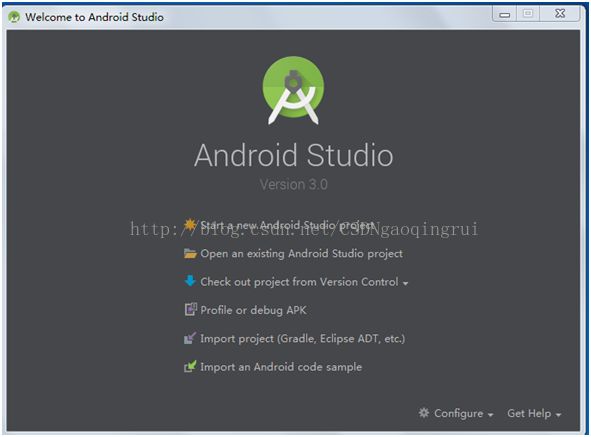Close the Welcome to Android Studio window
The height and width of the screenshot is (437, 591).
(560, 14)
